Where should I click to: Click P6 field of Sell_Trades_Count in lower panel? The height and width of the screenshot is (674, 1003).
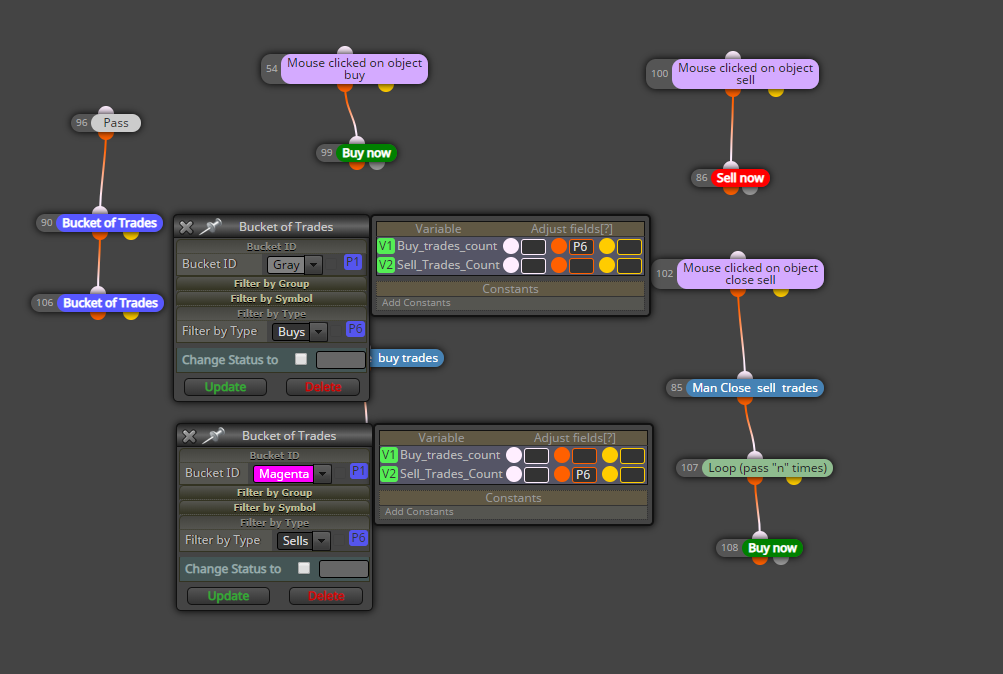coord(584,474)
